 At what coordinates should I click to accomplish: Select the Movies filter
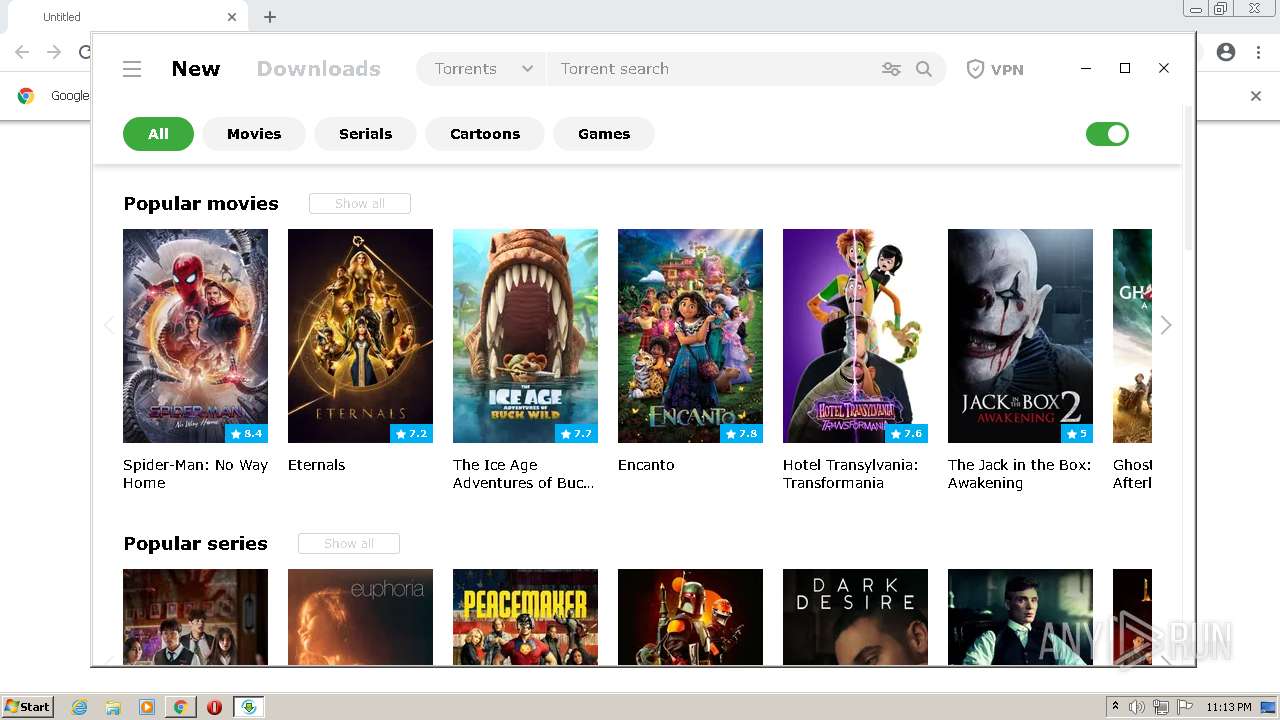coord(254,134)
